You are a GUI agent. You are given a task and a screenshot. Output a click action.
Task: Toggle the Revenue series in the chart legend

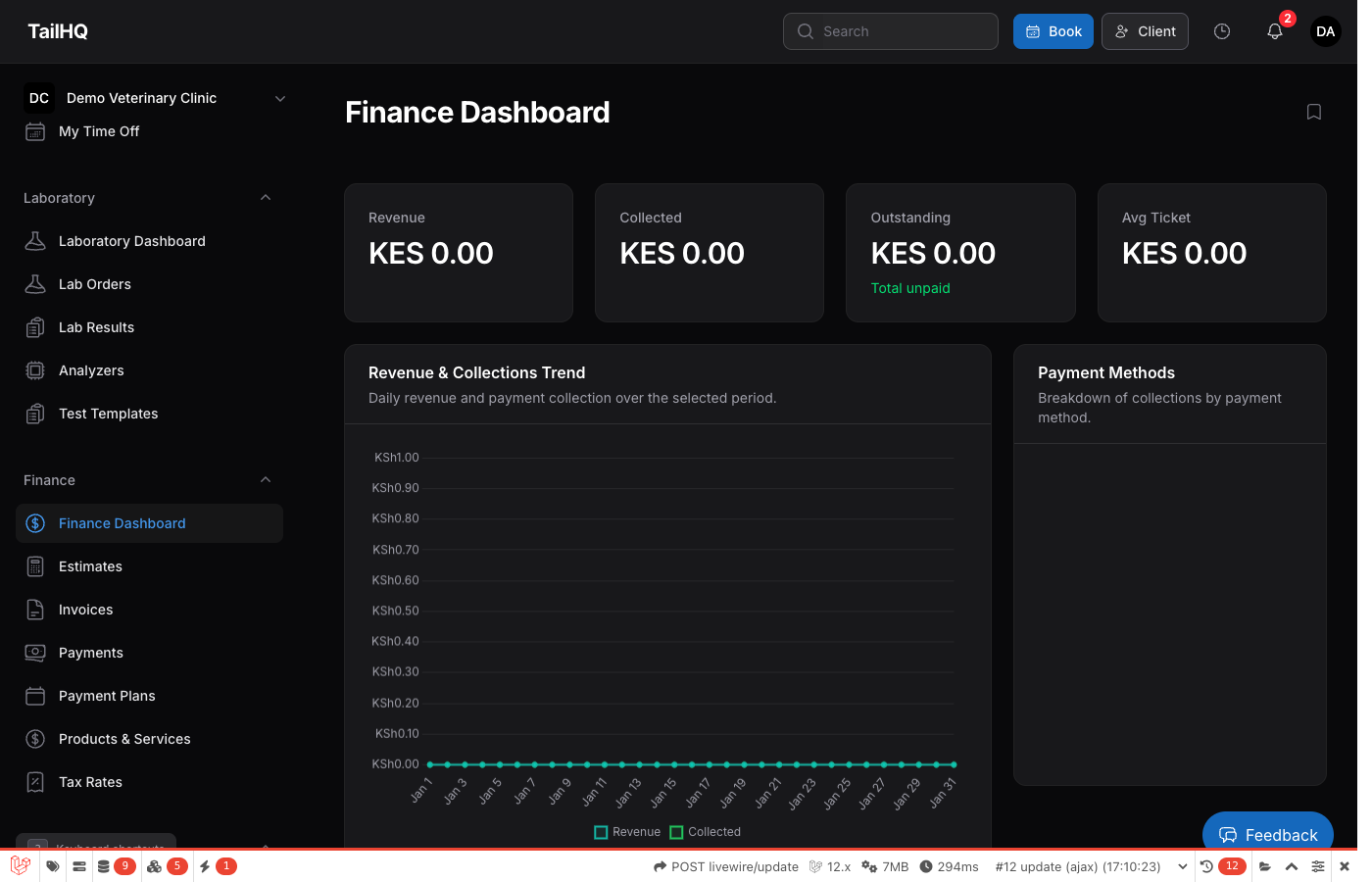point(627,831)
